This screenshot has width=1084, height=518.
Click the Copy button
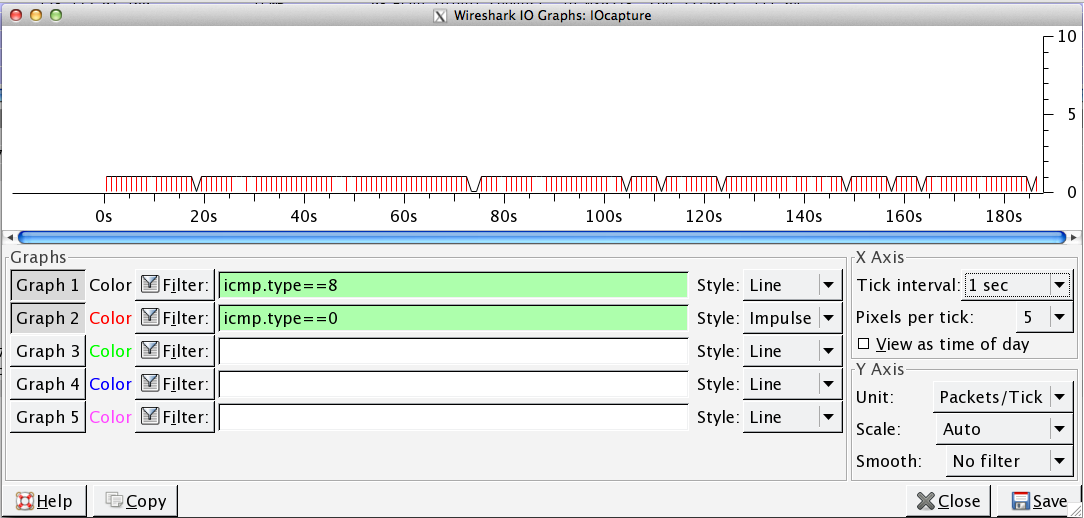136,501
